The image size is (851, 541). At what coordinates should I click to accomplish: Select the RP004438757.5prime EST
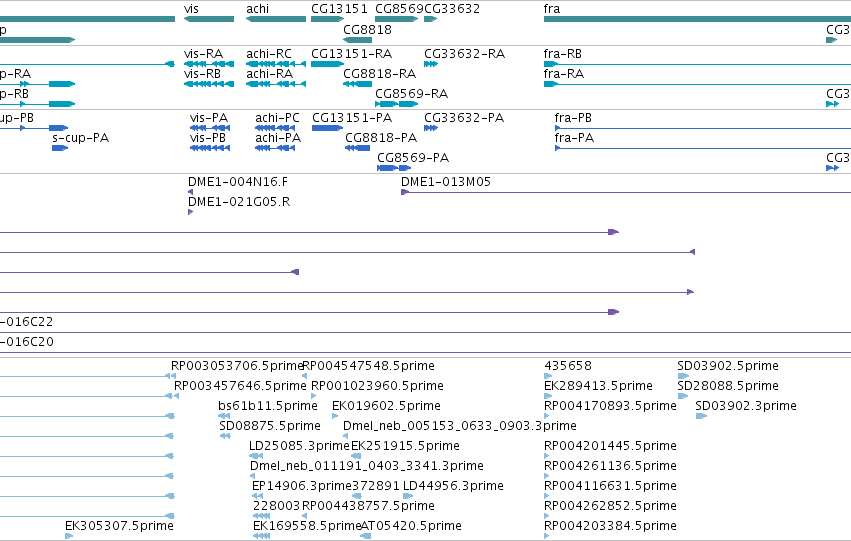(x=304, y=516)
